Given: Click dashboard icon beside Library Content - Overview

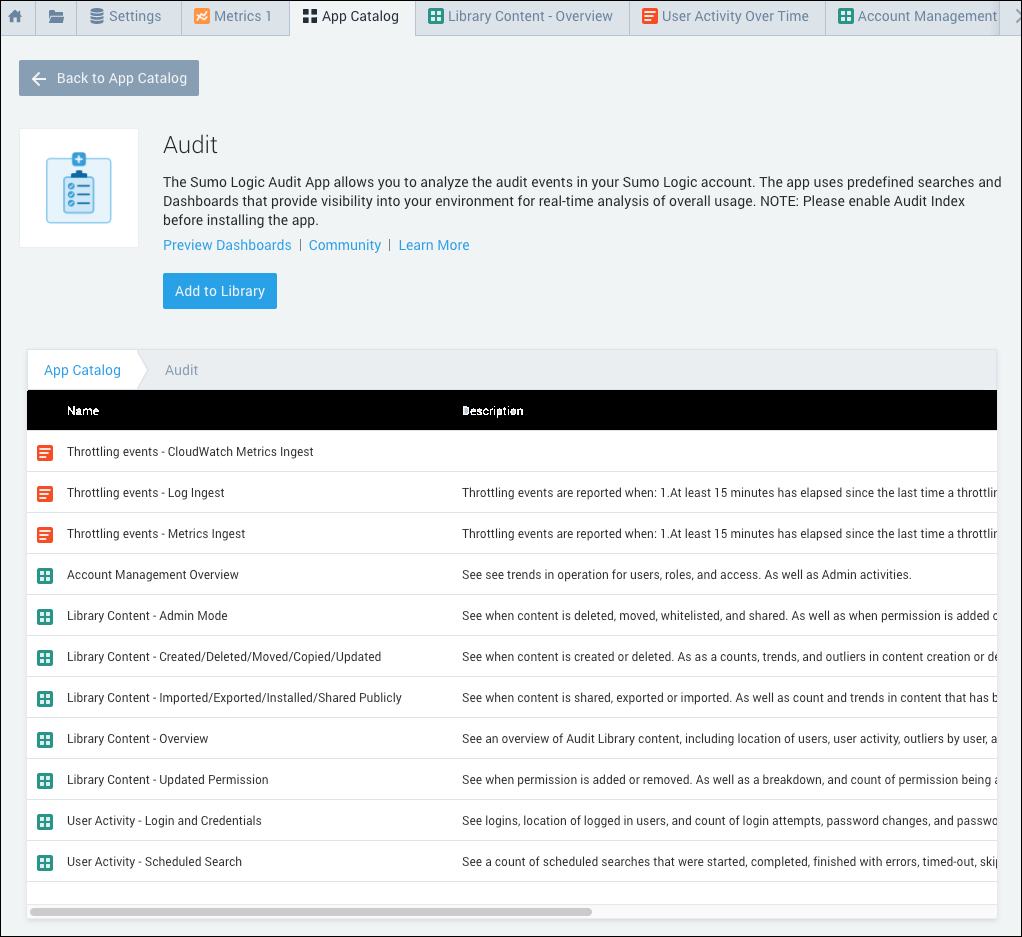Looking at the screenshot, I should pyautogui.click(x=44, y=739).
